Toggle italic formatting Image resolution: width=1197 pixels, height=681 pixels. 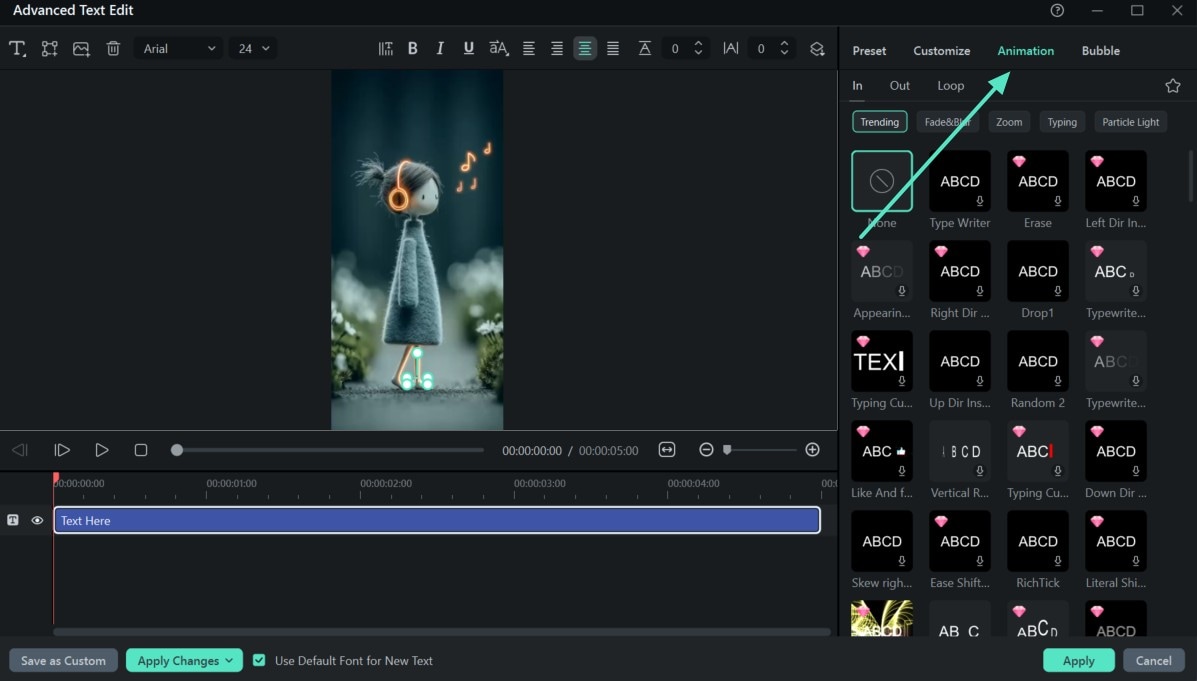[x=440, y=49]
